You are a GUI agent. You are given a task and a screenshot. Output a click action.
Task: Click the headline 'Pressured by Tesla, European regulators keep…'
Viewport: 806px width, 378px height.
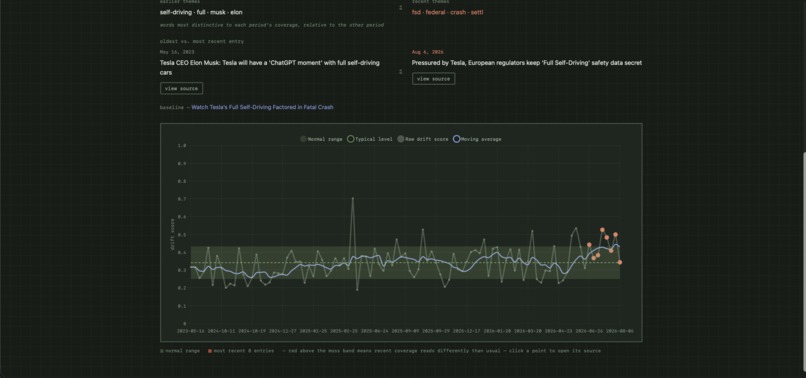526,63
